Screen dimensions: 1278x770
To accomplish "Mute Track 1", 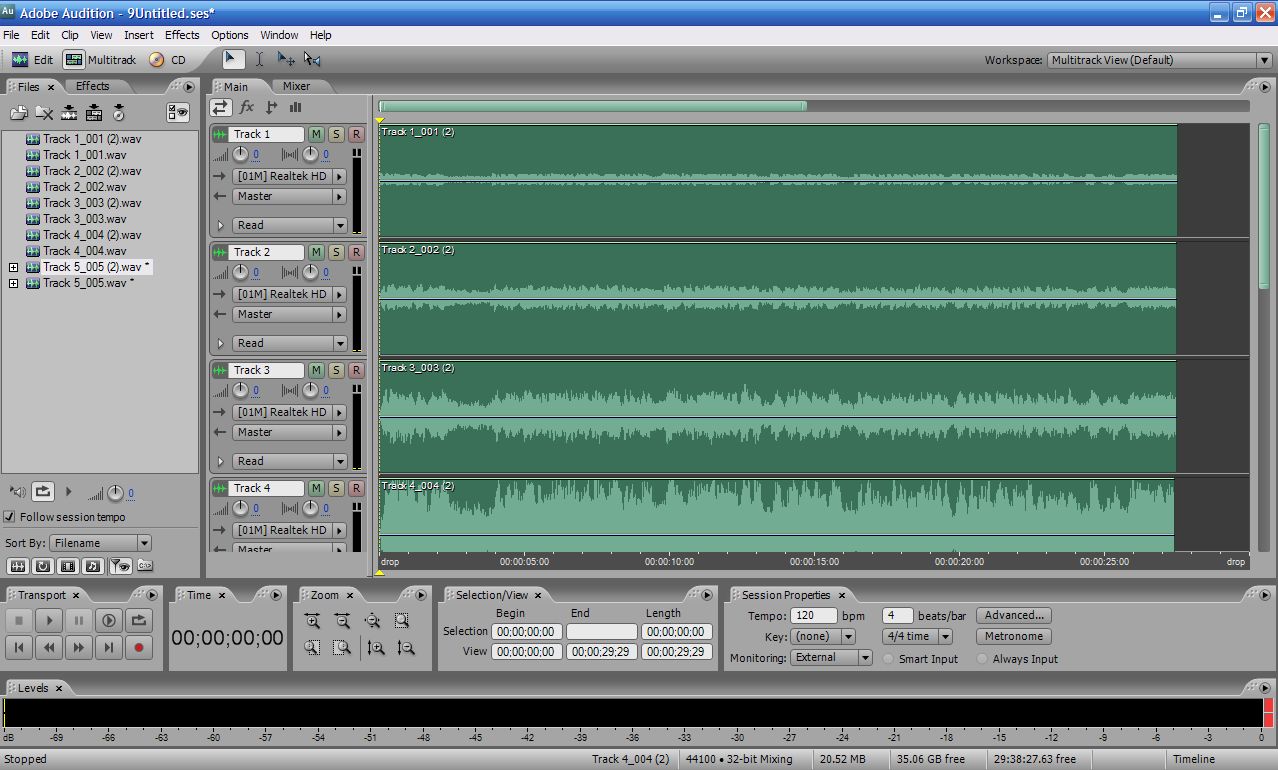I will pyautogui.click(x=316, y=134).
